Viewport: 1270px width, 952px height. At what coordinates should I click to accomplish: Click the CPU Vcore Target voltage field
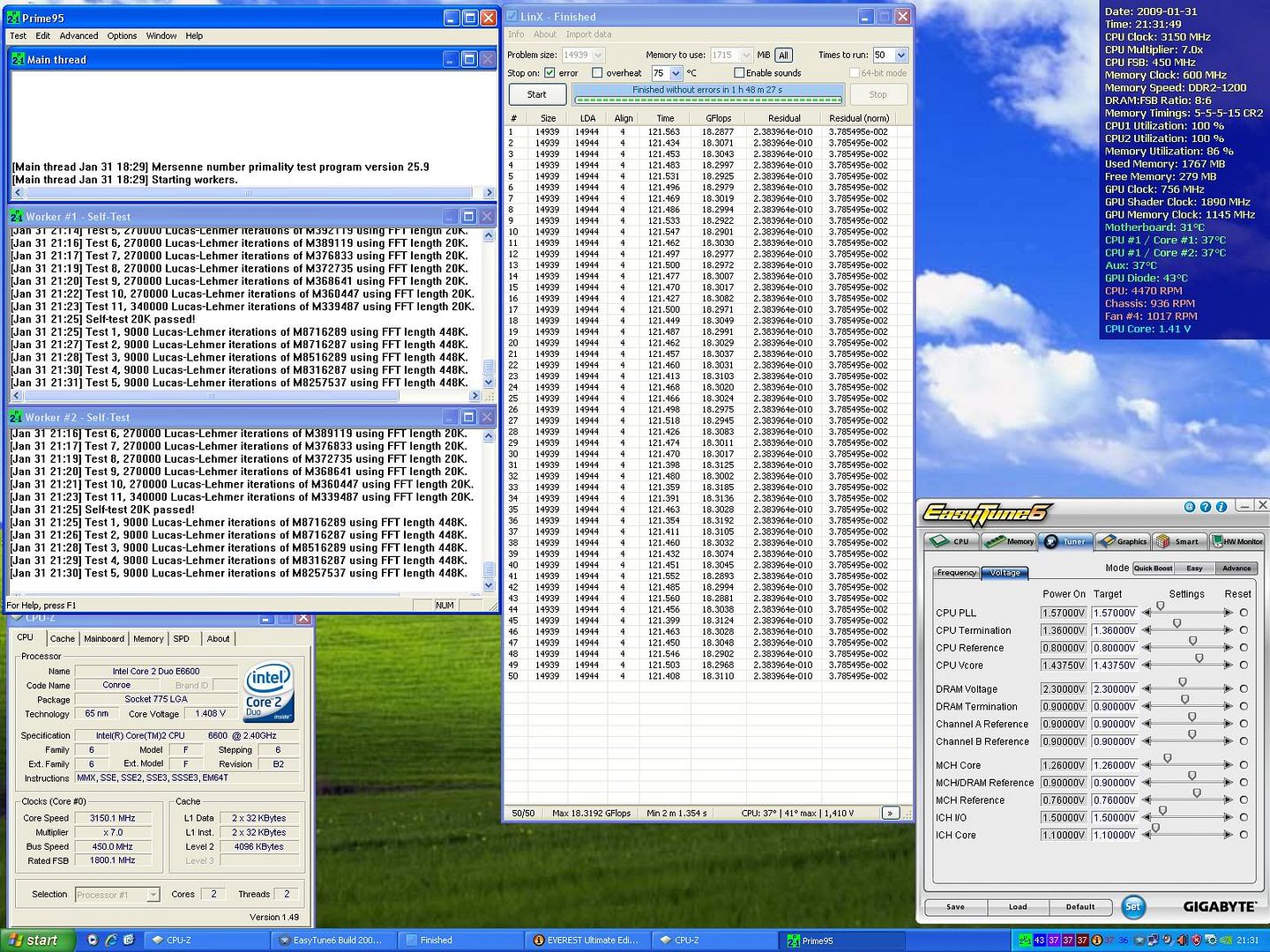pyautogui.click(x=1115, y=666)
